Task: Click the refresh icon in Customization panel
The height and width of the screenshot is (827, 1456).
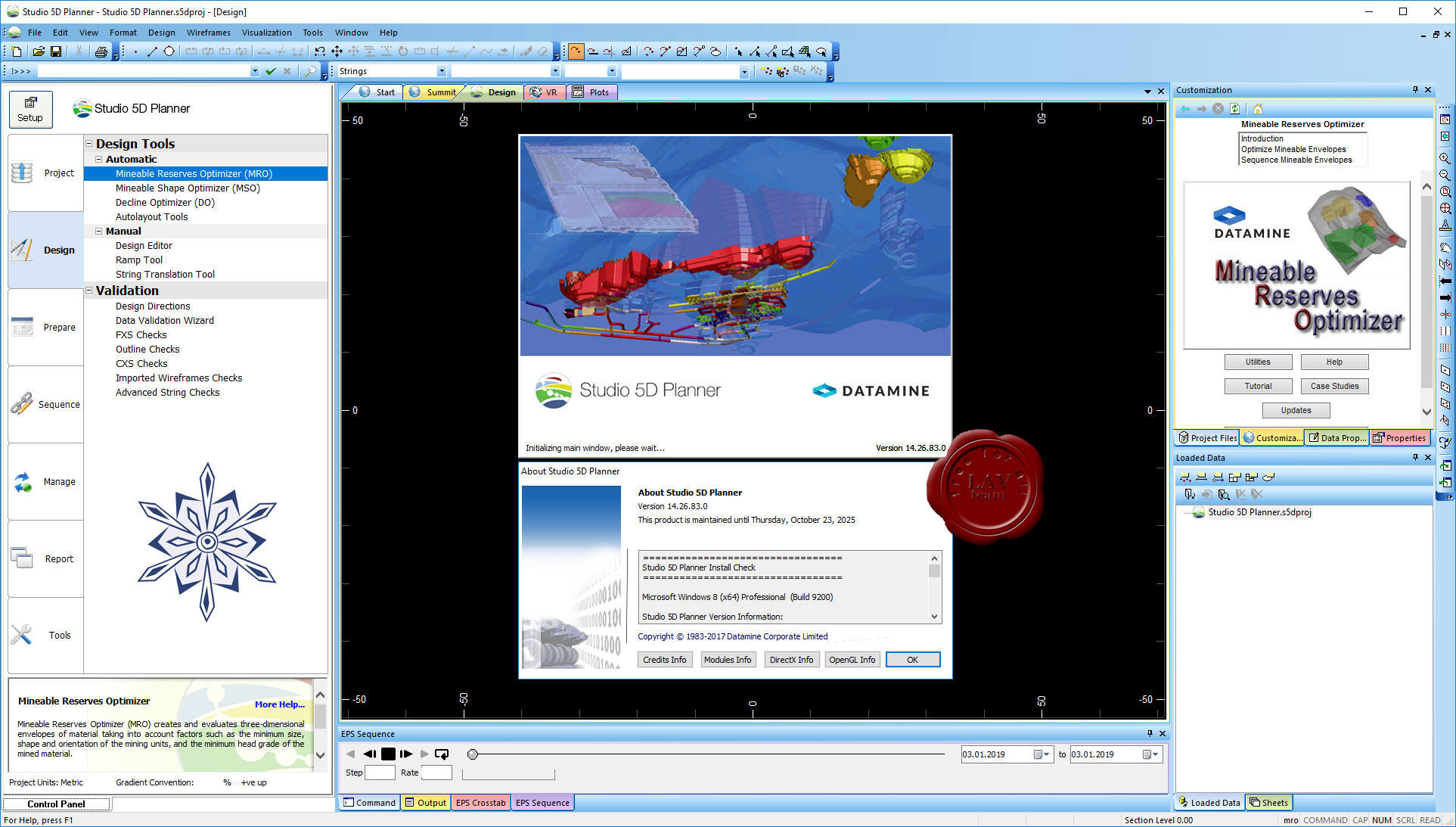Action: (1235, 109)
